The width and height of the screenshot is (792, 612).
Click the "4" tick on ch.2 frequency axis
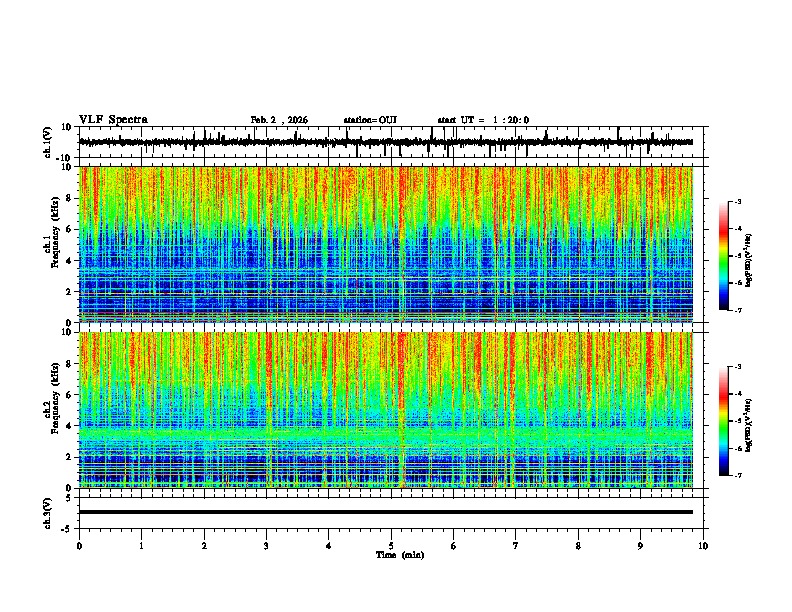69,426
